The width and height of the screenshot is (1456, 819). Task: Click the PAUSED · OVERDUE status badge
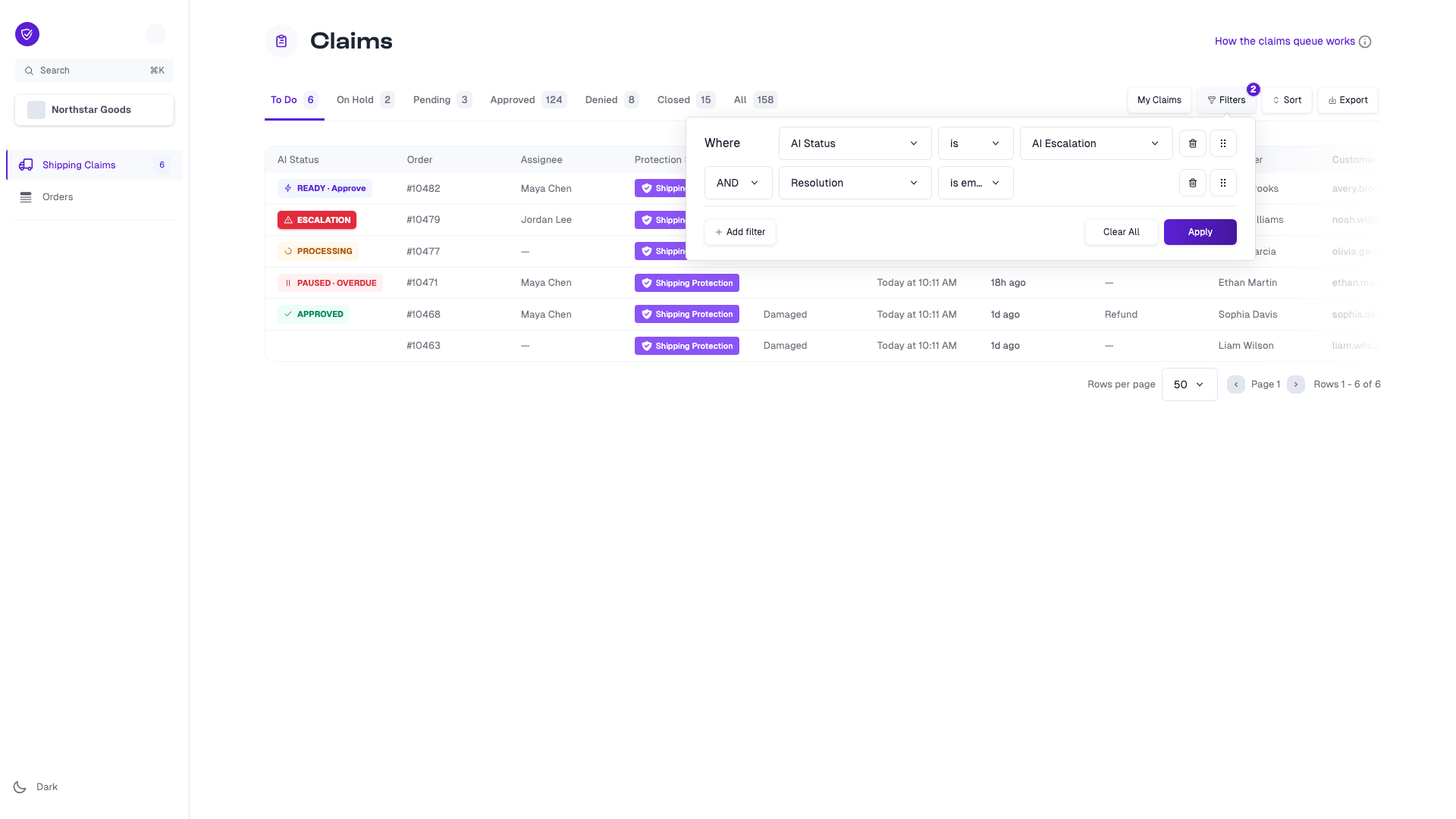point(330,283)
